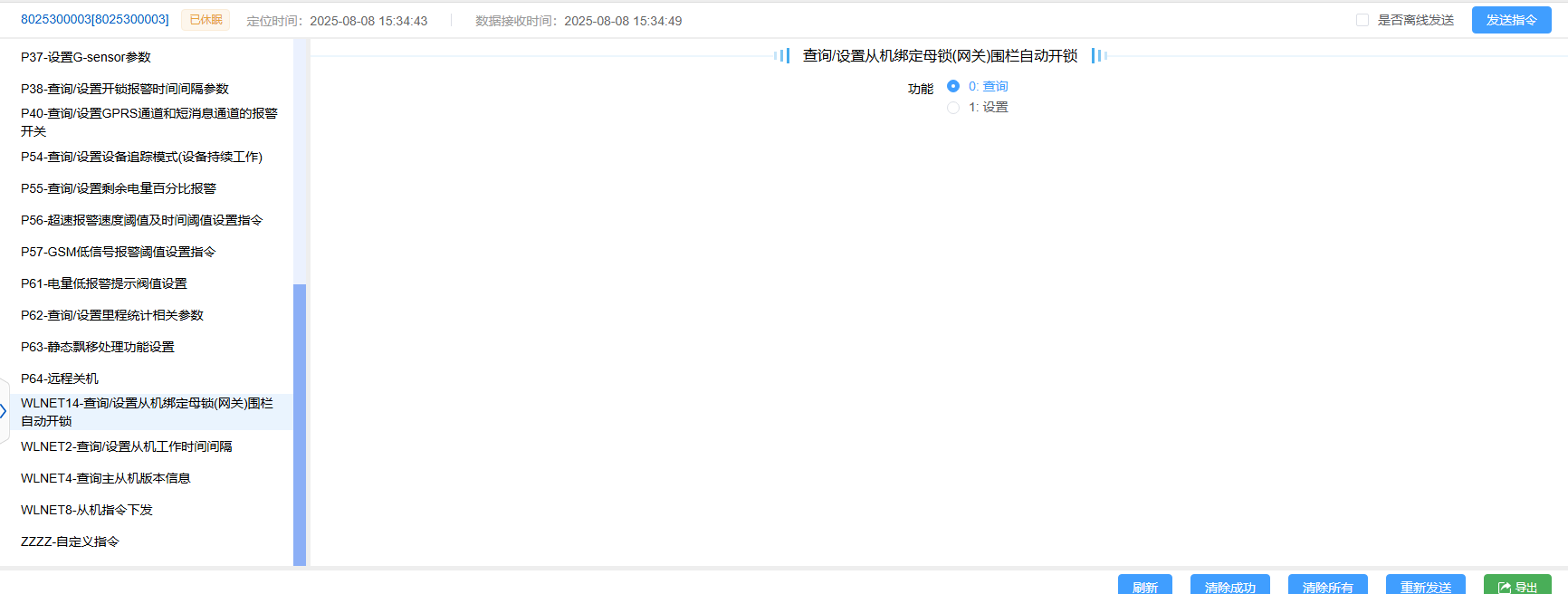Select P64-远程关机 from the command list
The width and height of the screenshot is (1568, 594).
[x=60, y=378]
